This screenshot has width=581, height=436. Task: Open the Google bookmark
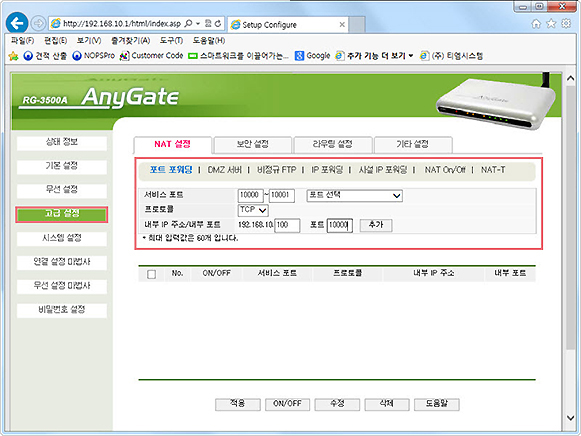tap(312, 56)
